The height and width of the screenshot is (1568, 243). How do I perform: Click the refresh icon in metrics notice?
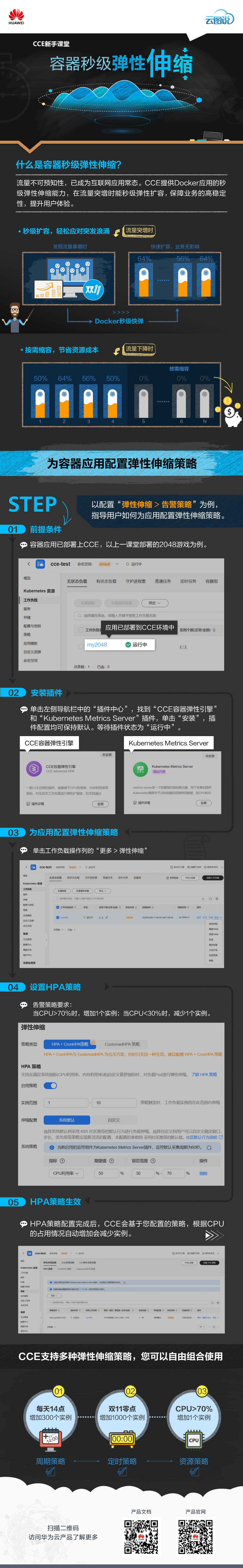point(210,1147)
